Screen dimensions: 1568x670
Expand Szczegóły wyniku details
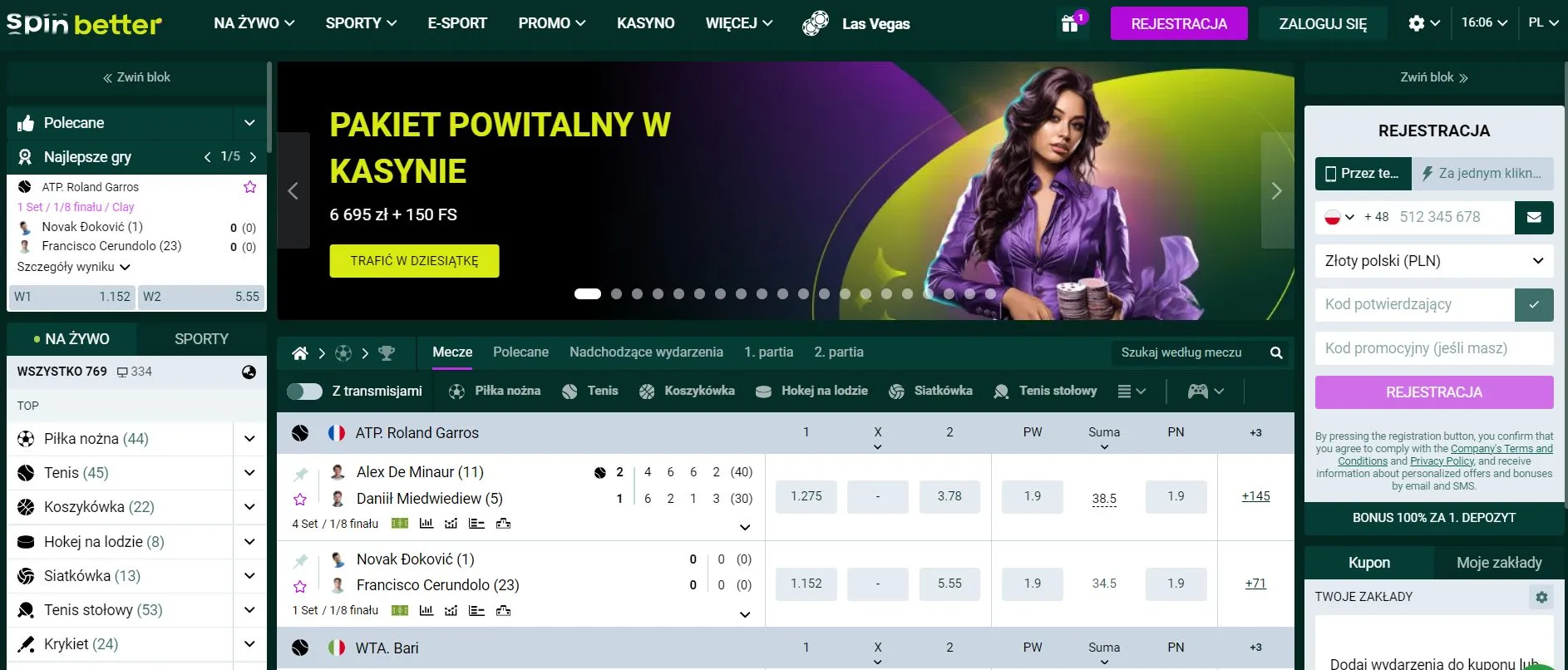click(x=73, y=267)
